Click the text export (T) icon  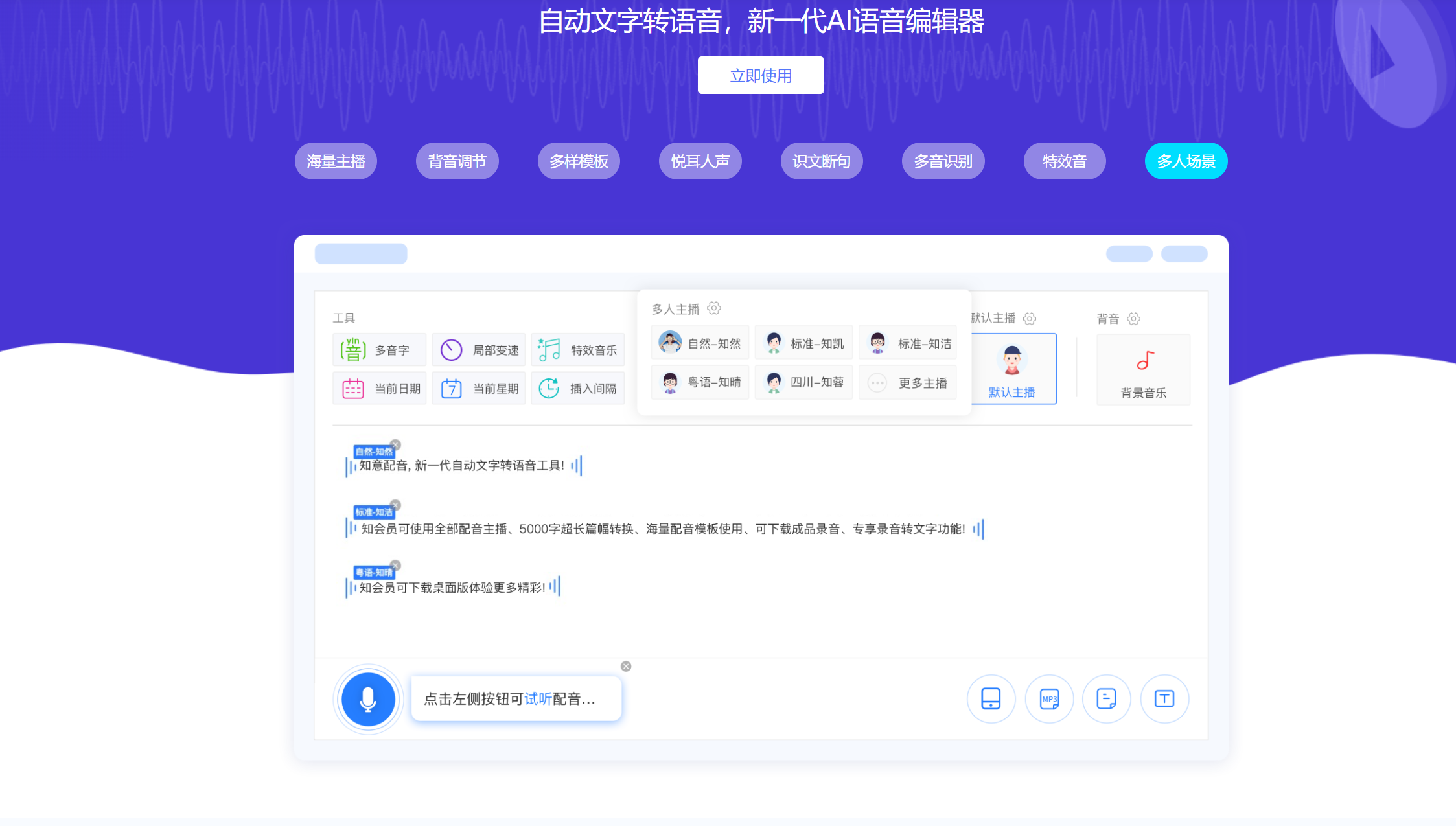pos(1164,699)
